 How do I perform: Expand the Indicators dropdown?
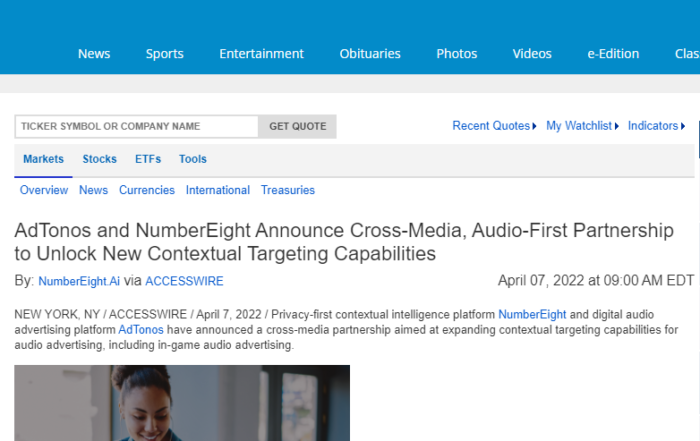click(656, 126)
